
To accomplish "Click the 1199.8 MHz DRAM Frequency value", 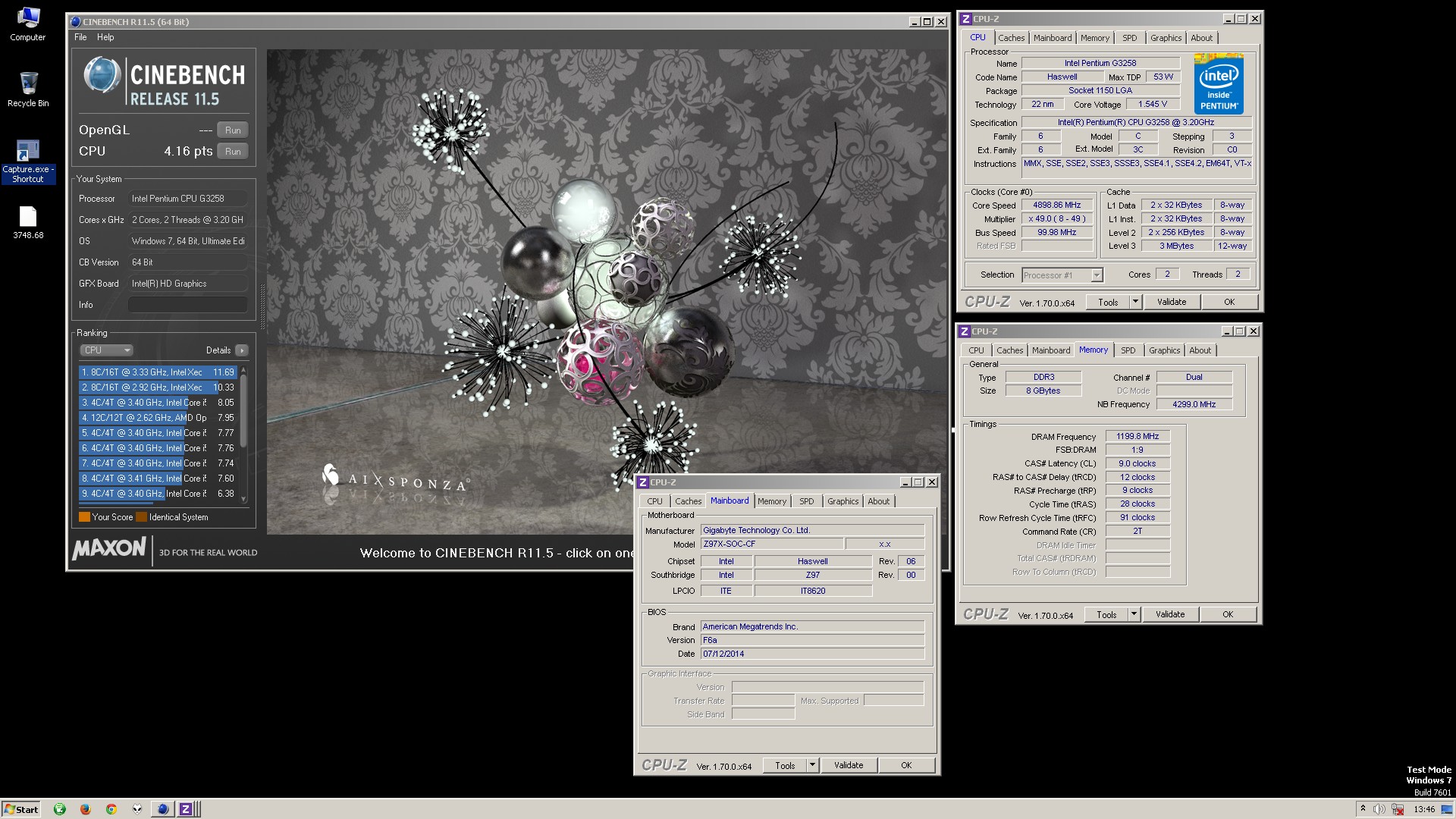I will point(1137,437).
